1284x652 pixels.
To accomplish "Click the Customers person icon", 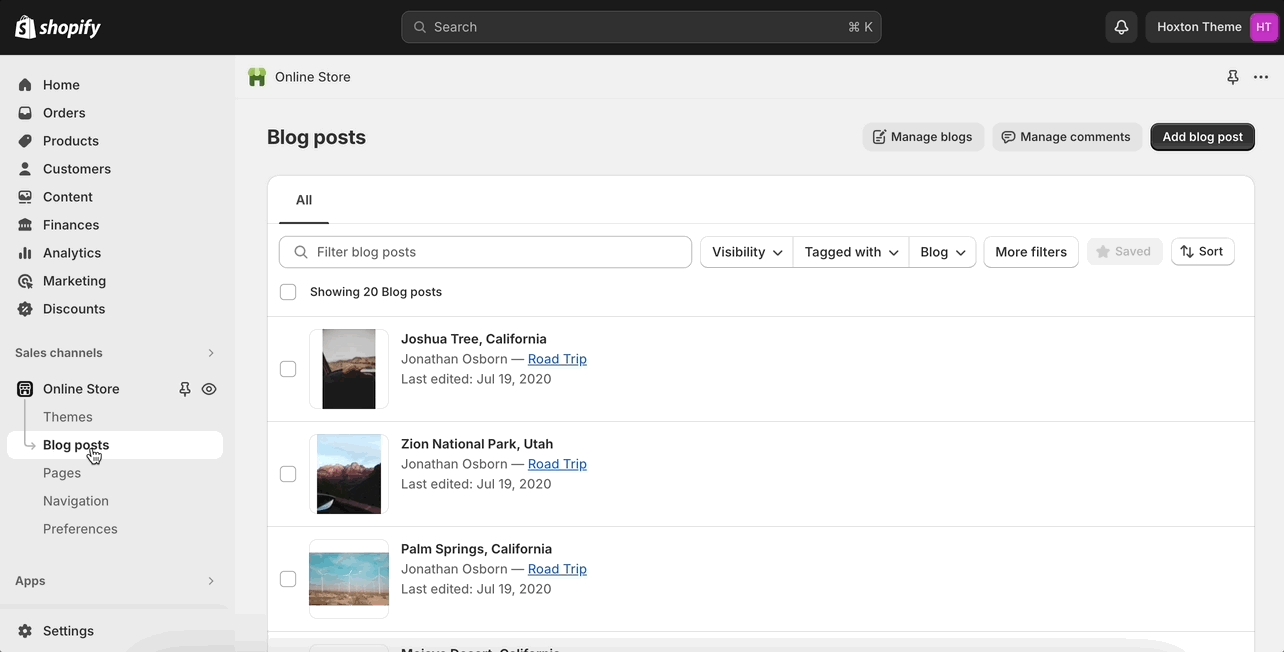I will (25, 169).
